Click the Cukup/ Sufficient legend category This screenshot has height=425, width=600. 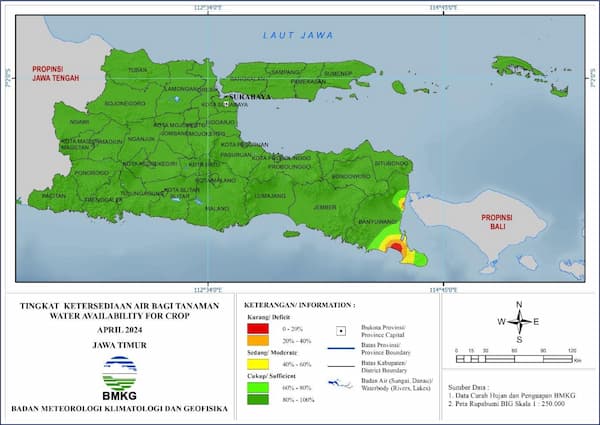click(271, 376)
